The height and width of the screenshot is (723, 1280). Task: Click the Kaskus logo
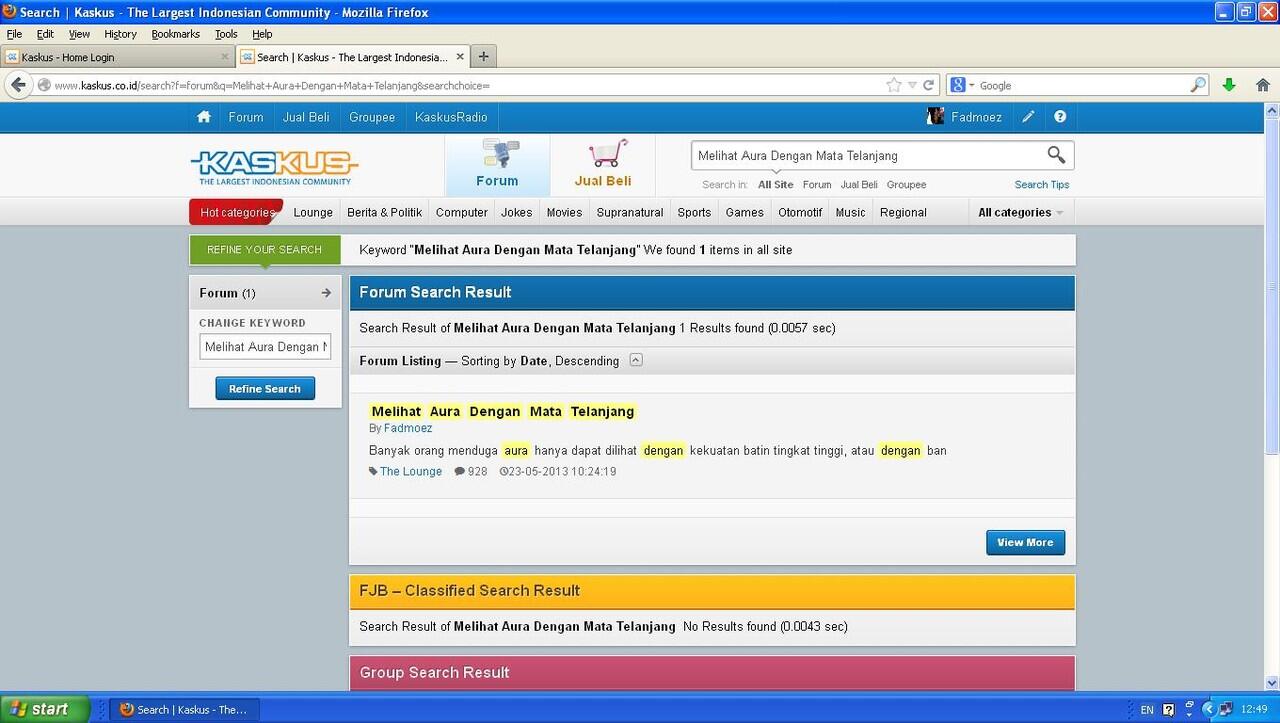[x=274, y=166]
